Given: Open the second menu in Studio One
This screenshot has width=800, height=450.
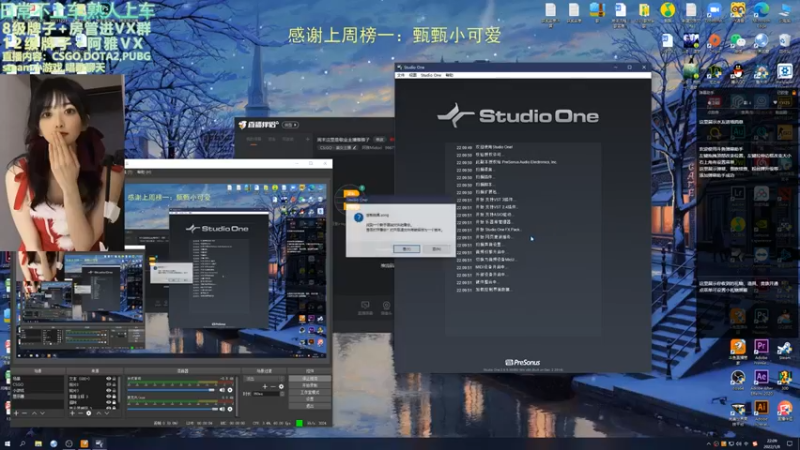Looking at the screenshot, I should coord(413,75).
